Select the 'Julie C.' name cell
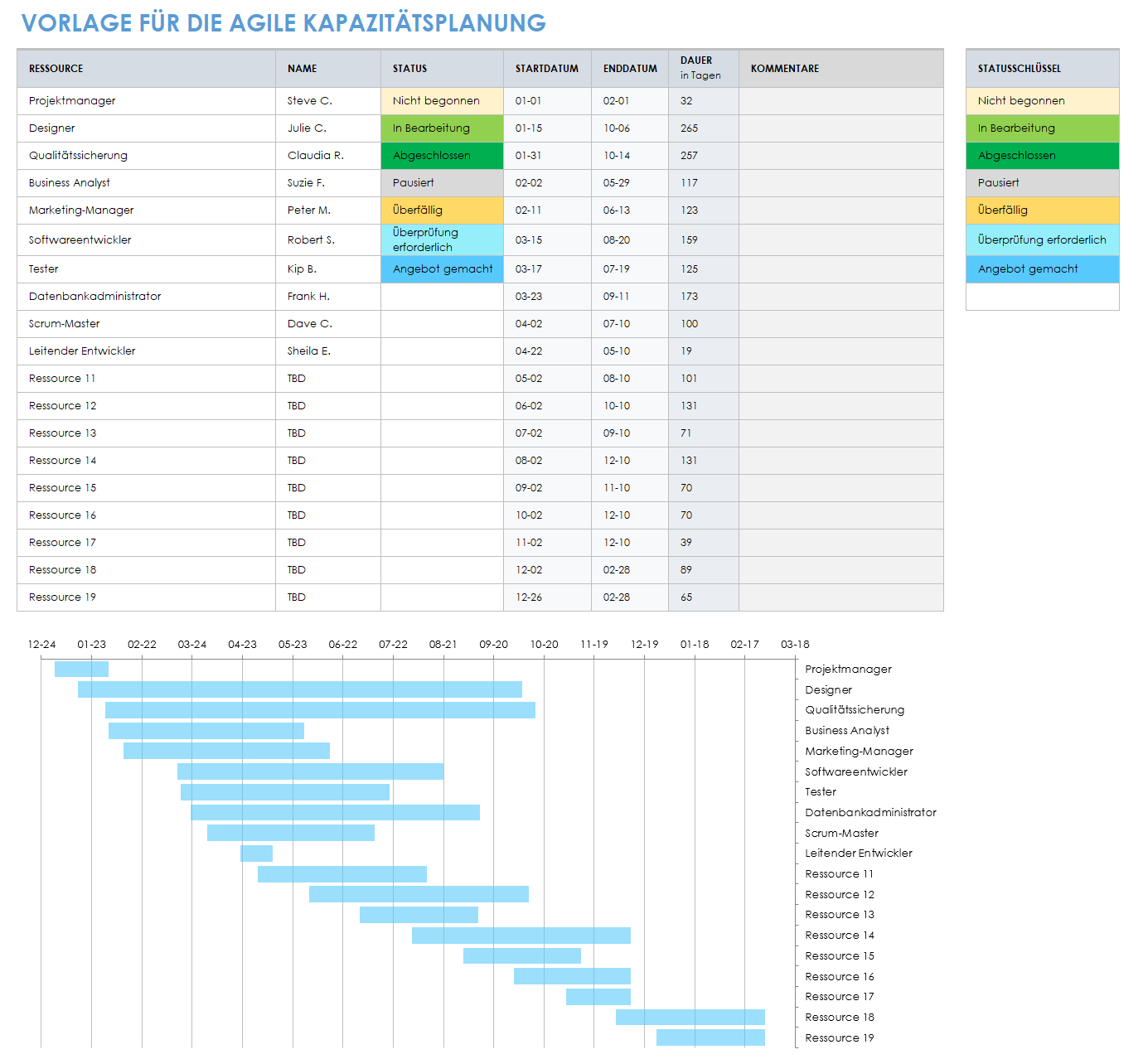The width and height of the screenshot is (1148, 1059). click(x=328, y=128)
